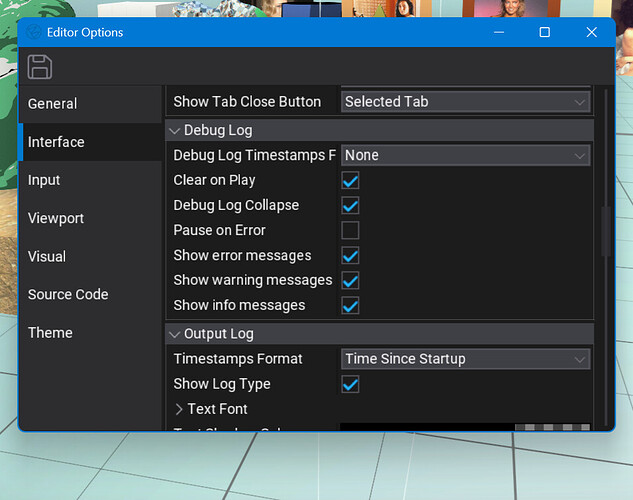The height and width of the screenshot is (500, 633).
Task: Toggle the Show Log Type checkbox
Action: [x=350, y=385]
